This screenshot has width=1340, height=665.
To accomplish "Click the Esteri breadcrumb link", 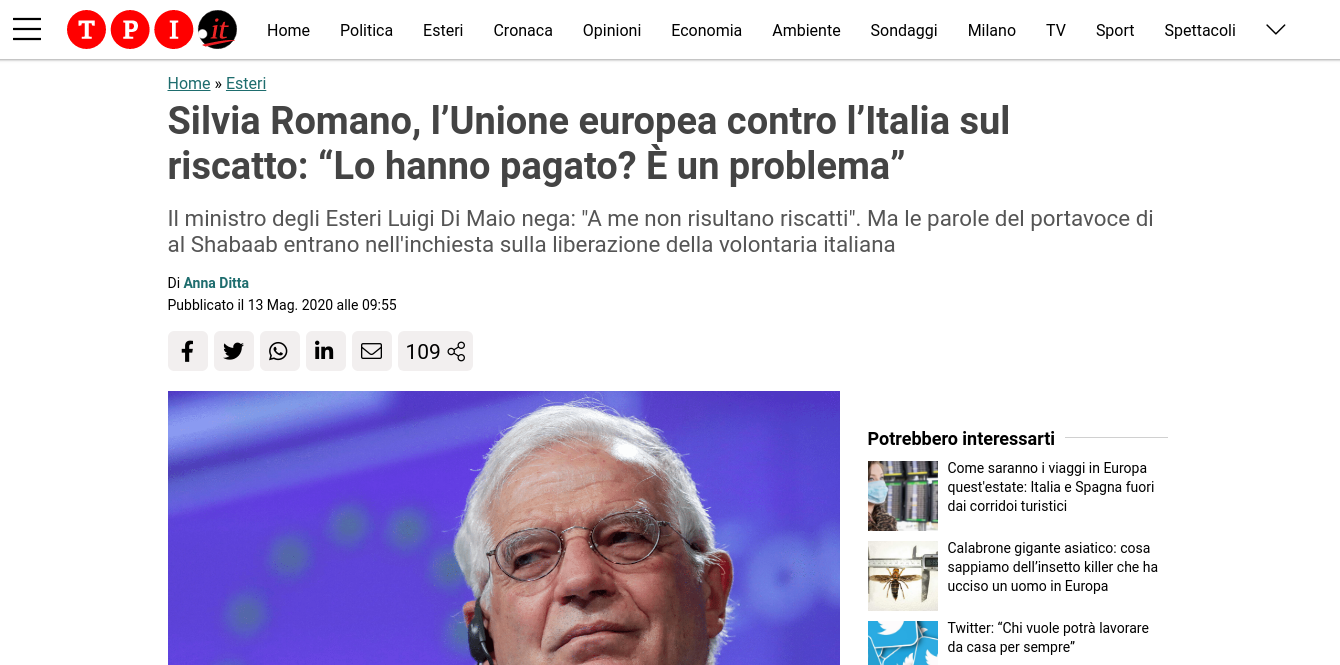I will (246, 83).
